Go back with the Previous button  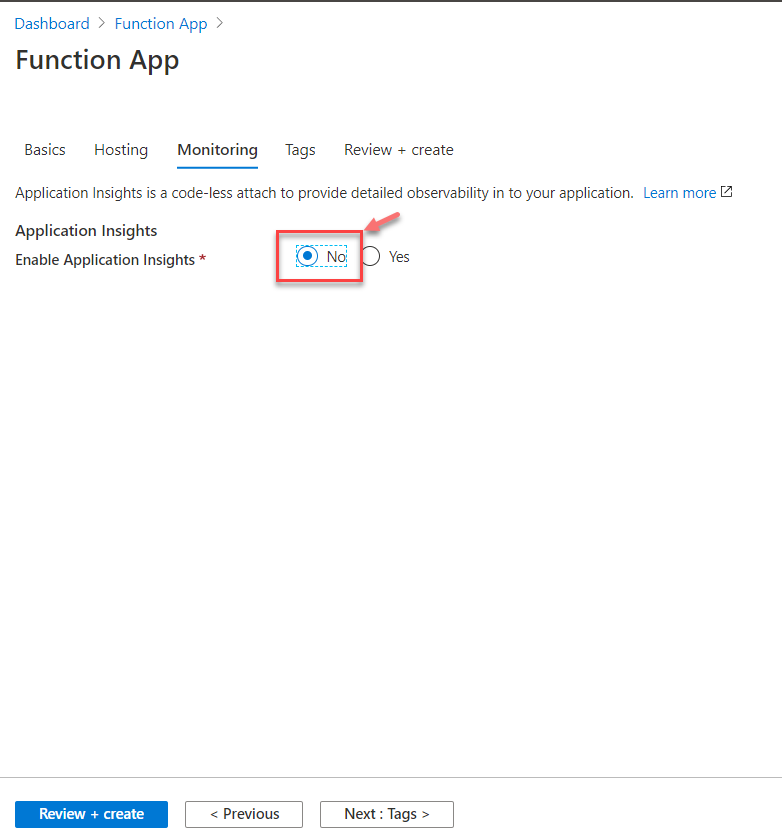[244, 814]
